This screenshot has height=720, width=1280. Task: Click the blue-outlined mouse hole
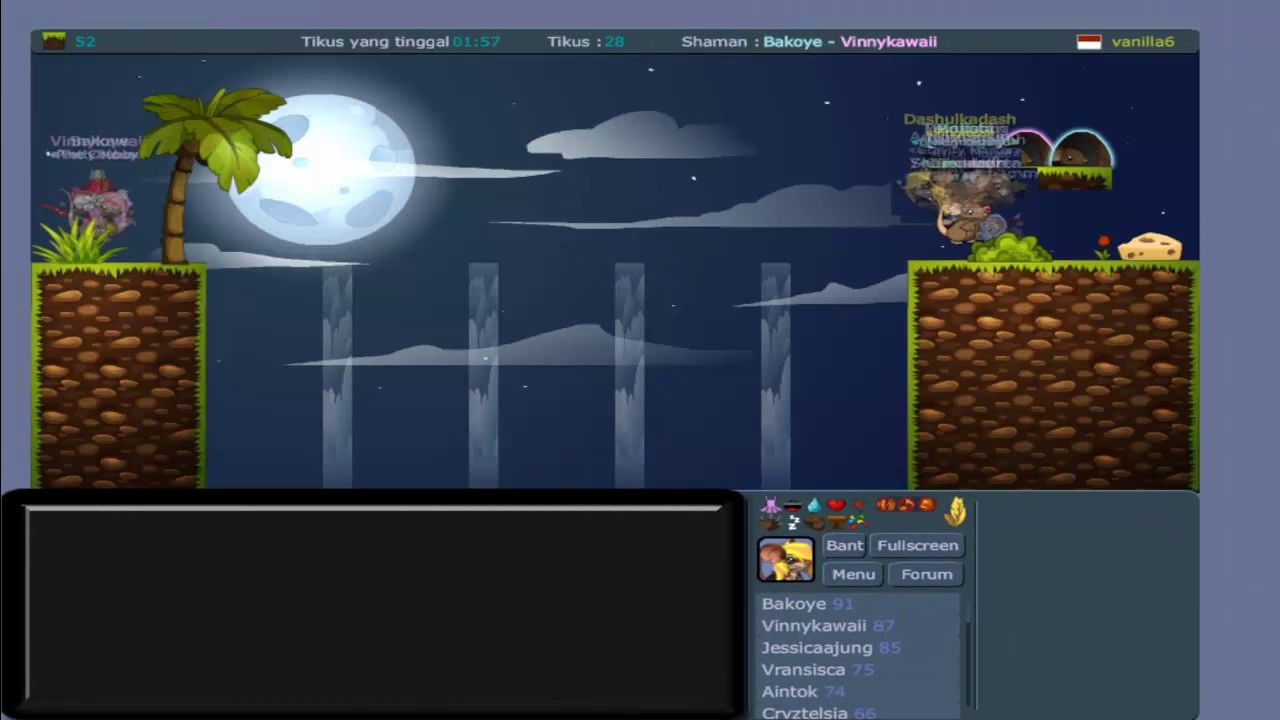[x=1081, y=148]
